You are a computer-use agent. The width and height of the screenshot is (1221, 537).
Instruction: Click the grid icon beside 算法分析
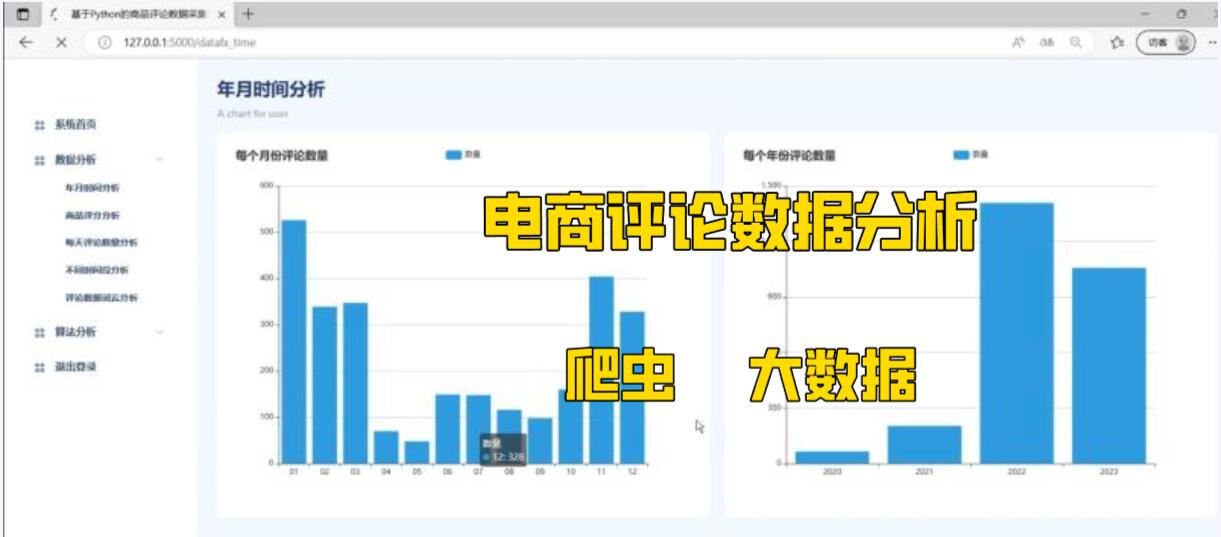[40, 332]
